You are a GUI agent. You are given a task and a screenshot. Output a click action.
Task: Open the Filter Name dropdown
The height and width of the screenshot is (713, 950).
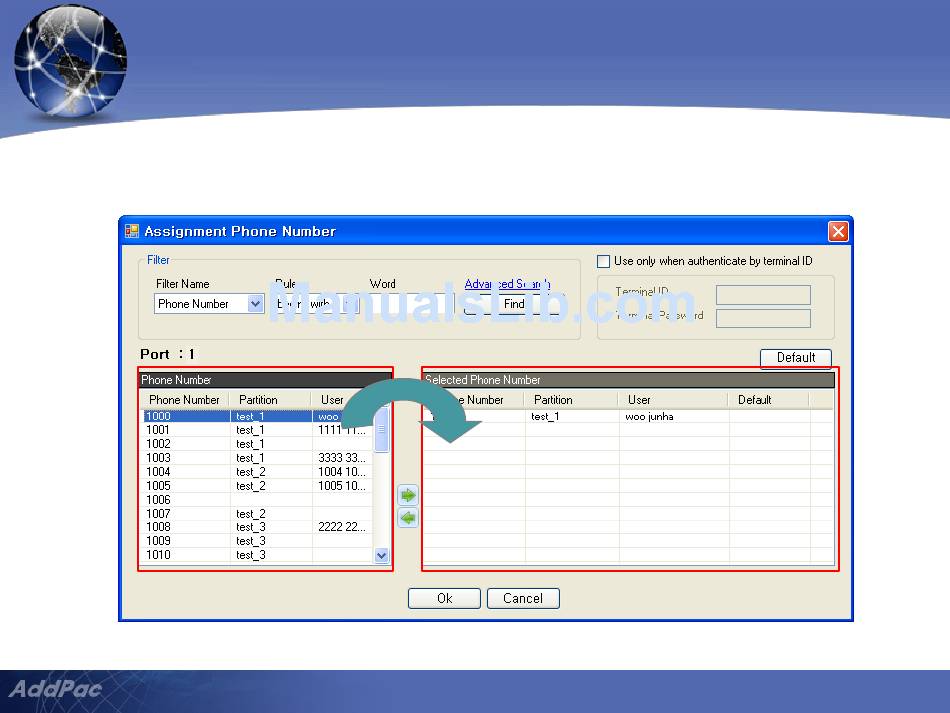tap(255, 304)
